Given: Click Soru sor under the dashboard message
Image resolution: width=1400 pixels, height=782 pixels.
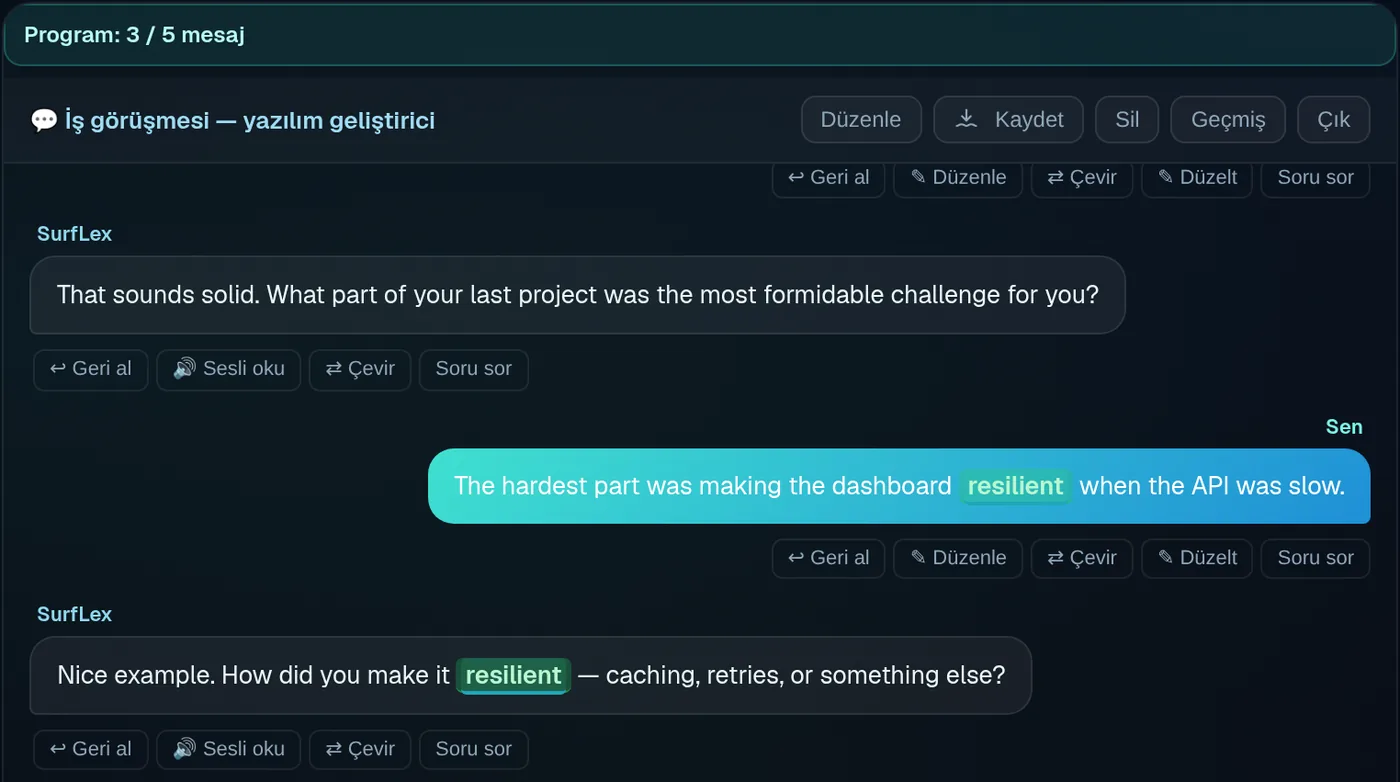Looking at the screenshot, I should click(1315, 558).
